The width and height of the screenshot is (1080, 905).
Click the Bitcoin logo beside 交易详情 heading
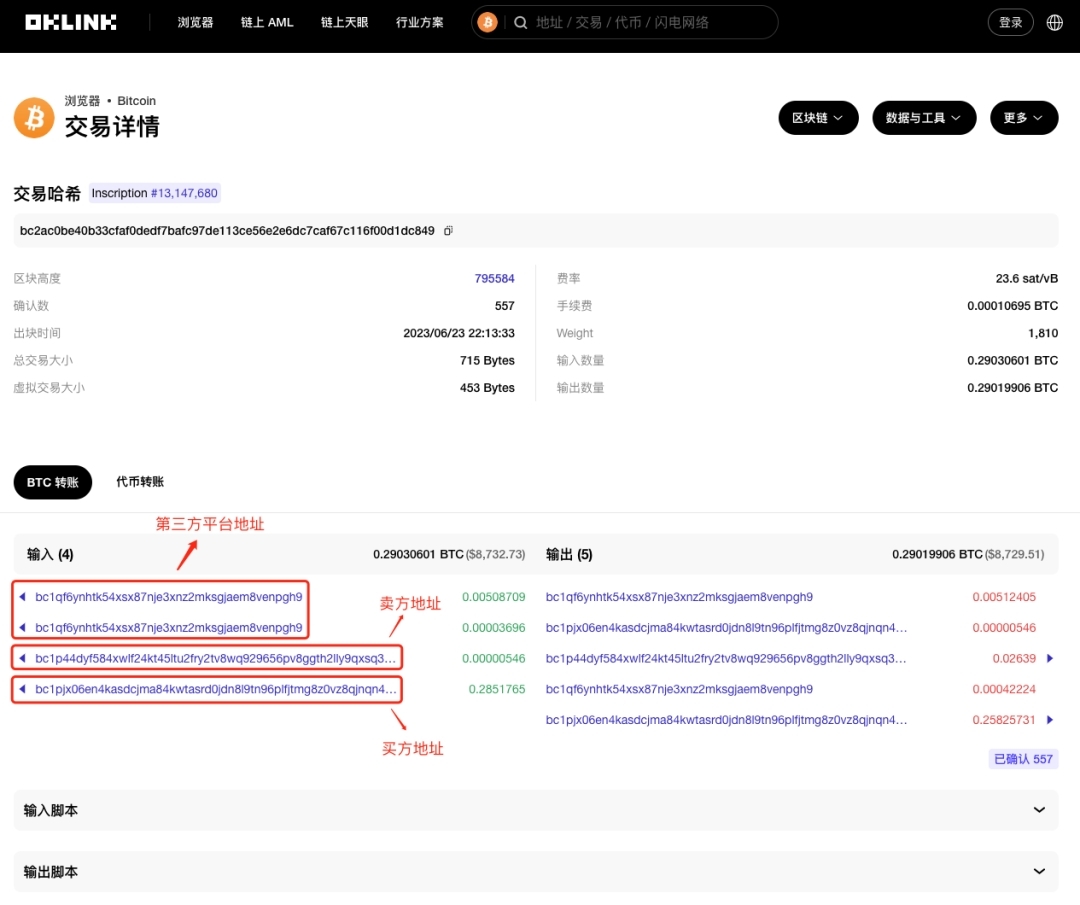coord(33,118)
